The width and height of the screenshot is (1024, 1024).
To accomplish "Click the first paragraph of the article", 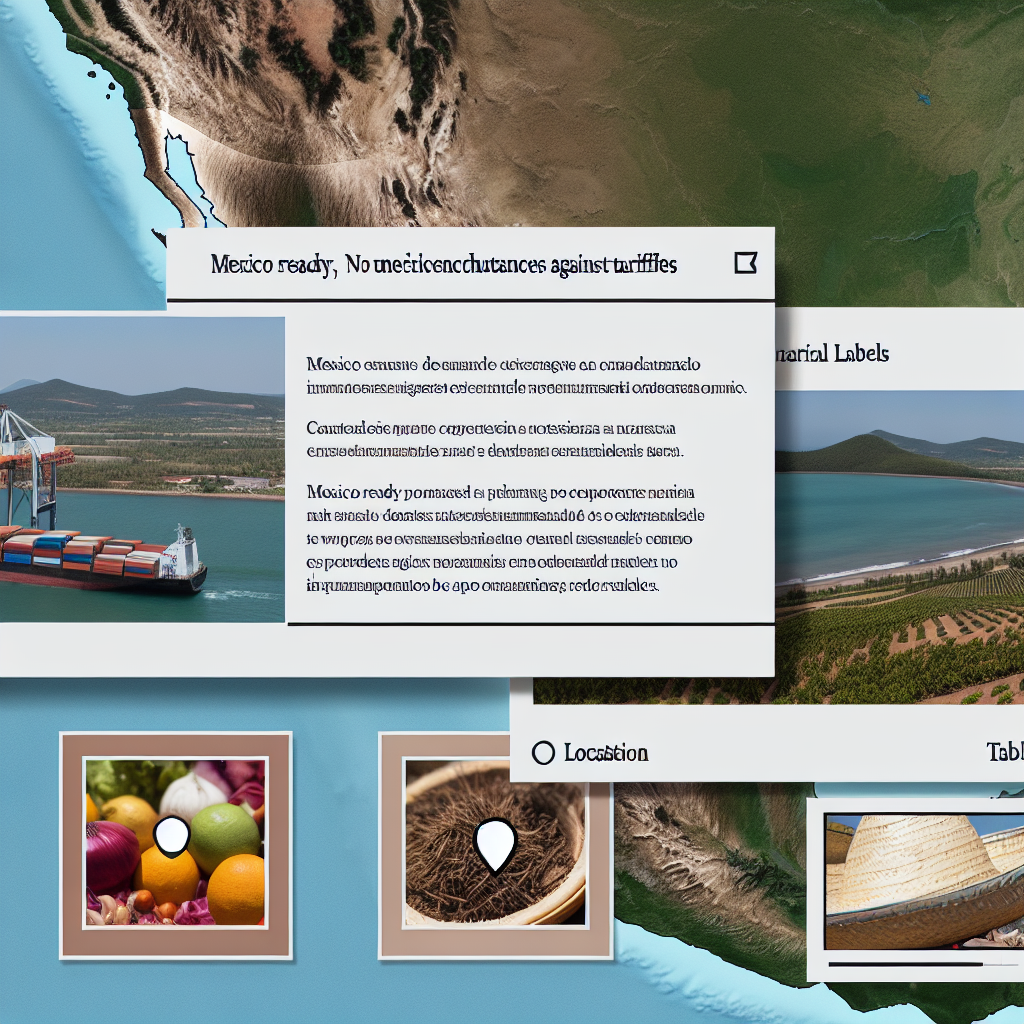I will (525, 374).
